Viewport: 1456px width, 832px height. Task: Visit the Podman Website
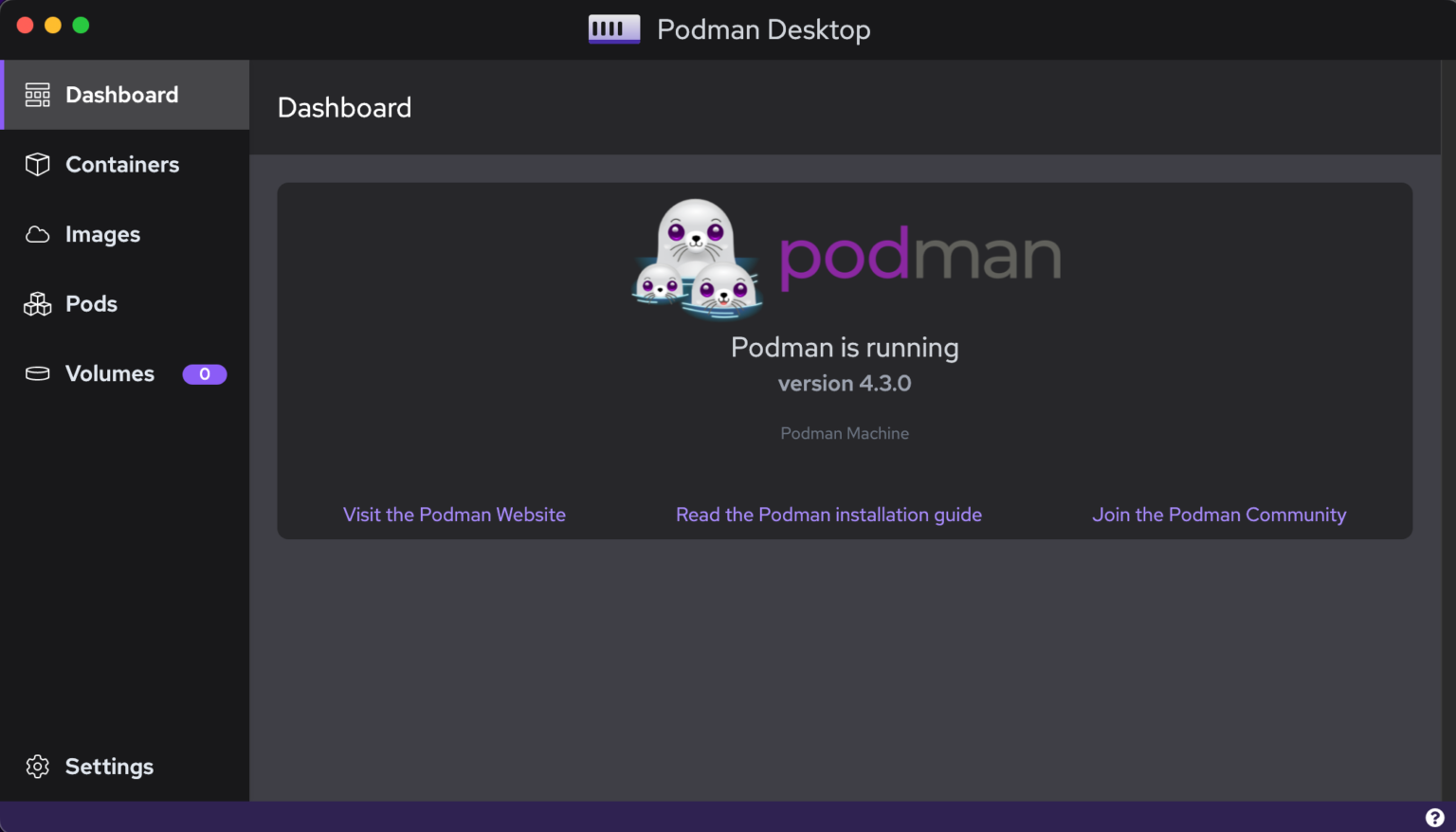(x=454, y=515)
